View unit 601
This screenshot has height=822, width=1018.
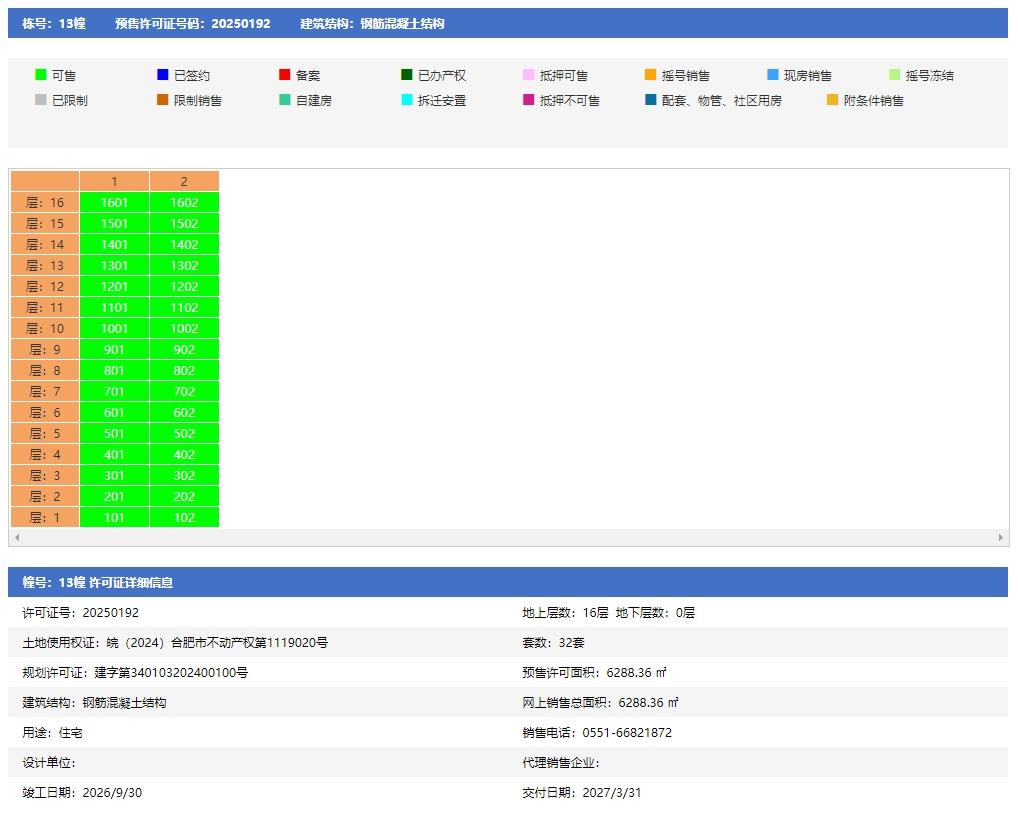coord(114,412)
